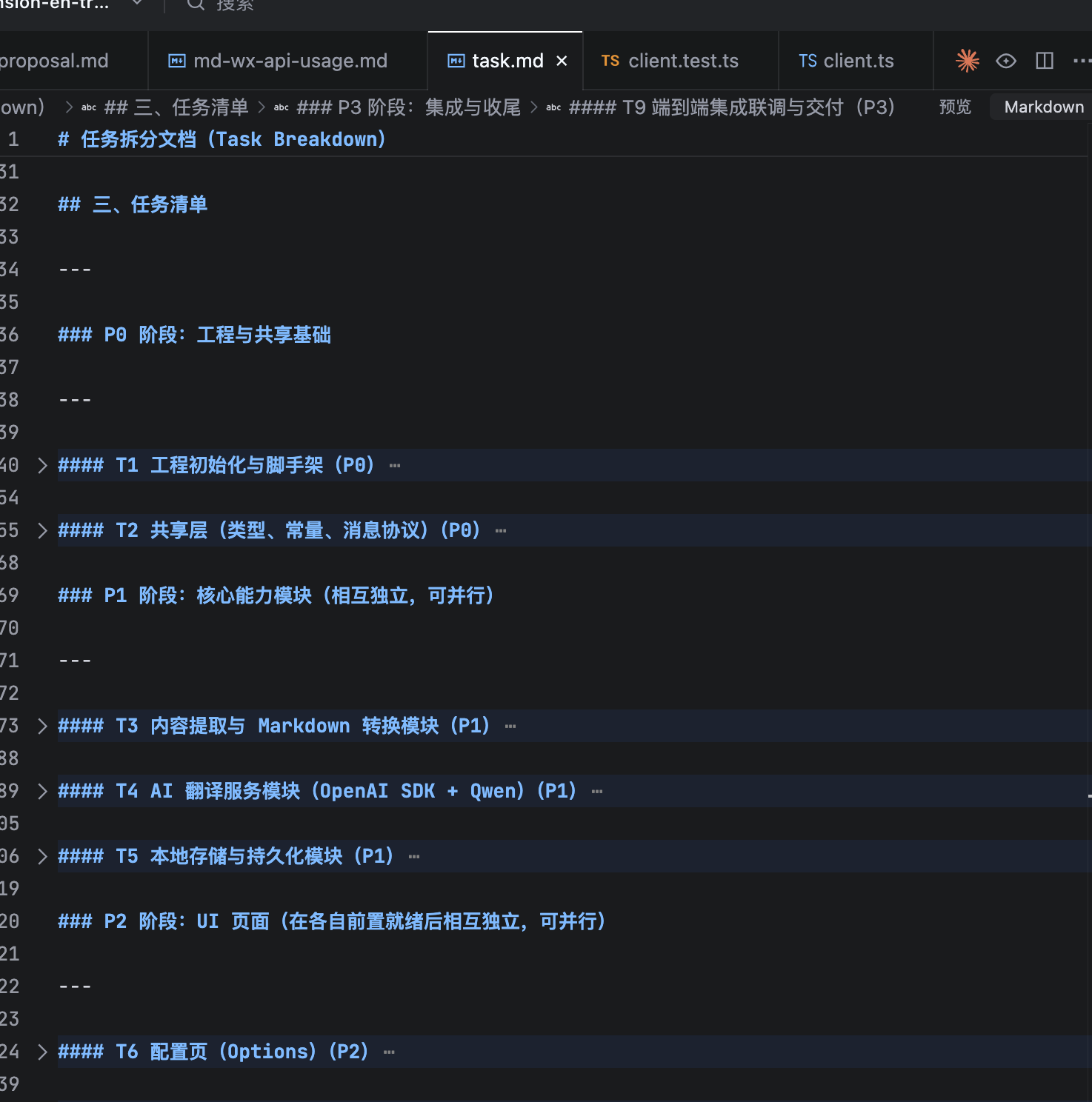
Task: Split the editor with the layout icon
Action: pyautogui.click(x=1045, y=61)
